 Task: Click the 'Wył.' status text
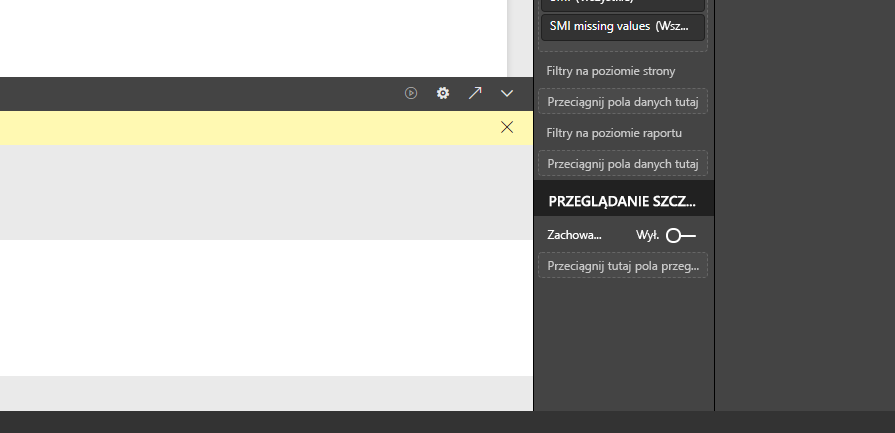click(648, 235)
